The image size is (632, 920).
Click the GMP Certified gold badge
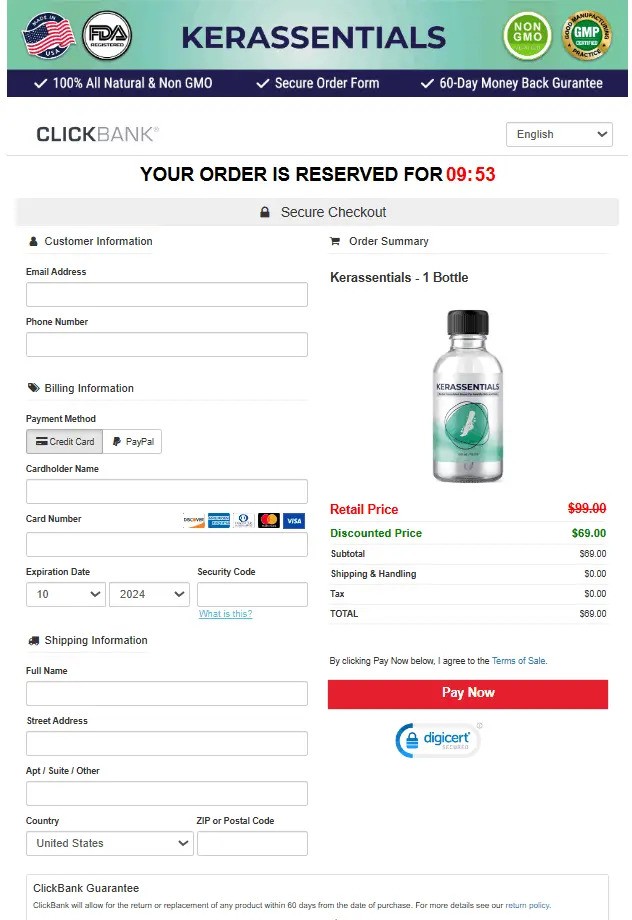pos(586,35)
